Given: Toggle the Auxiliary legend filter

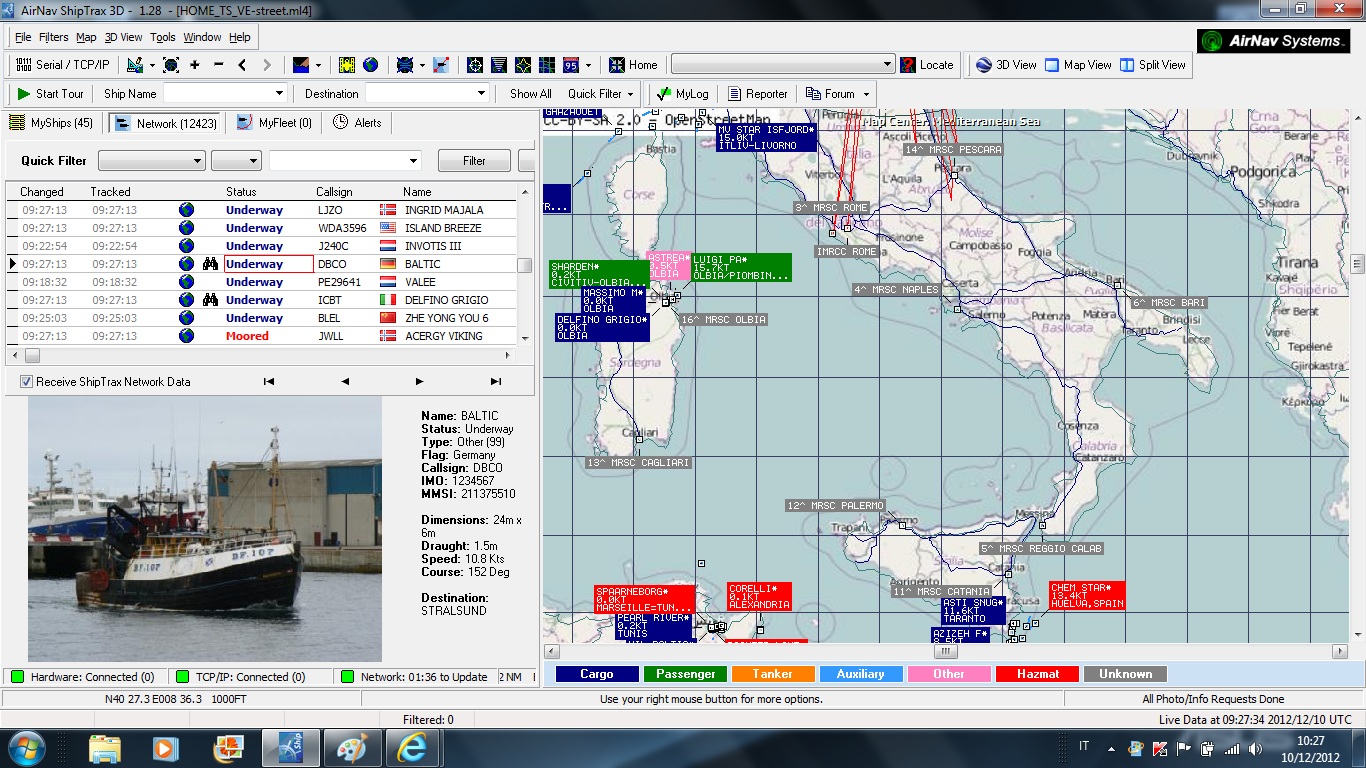Looking at the screenshot, I should click(860, 674).
